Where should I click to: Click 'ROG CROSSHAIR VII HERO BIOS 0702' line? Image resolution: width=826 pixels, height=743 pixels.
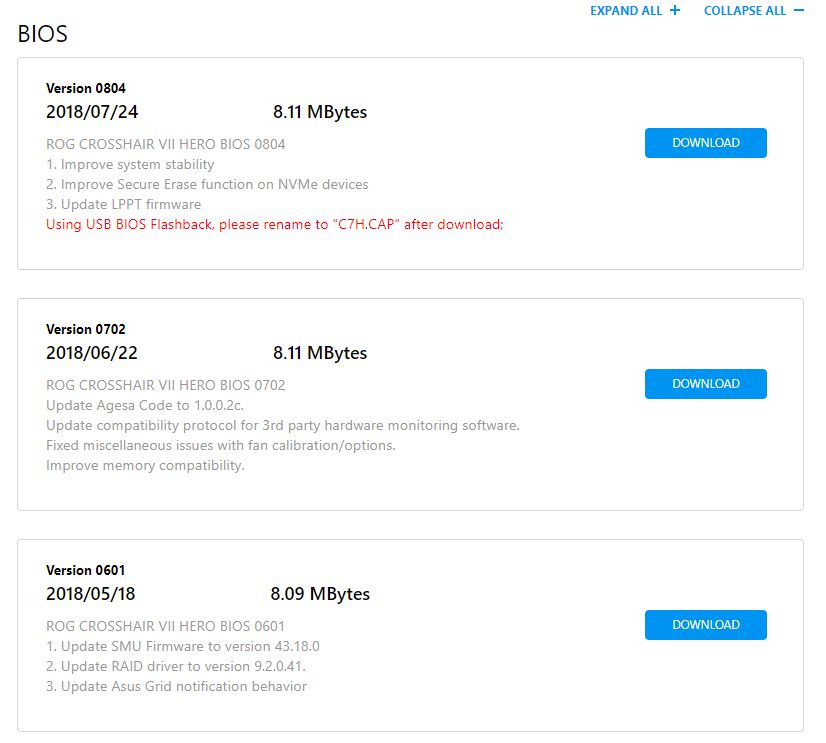165,385
